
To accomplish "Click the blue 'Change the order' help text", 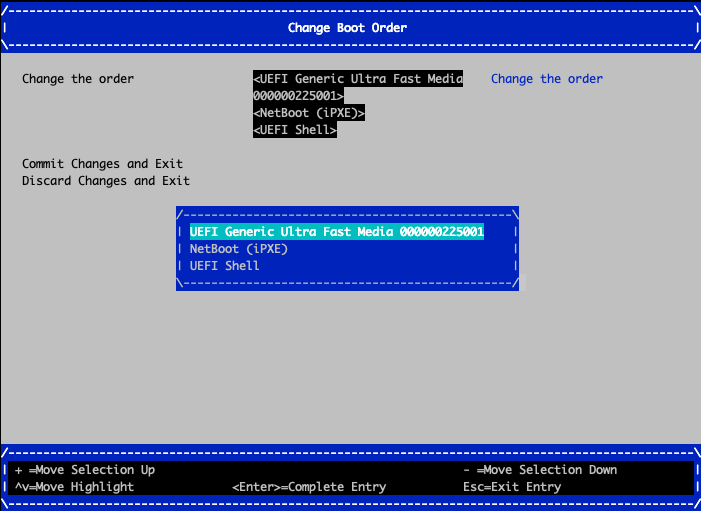I will tap(546, 79).
